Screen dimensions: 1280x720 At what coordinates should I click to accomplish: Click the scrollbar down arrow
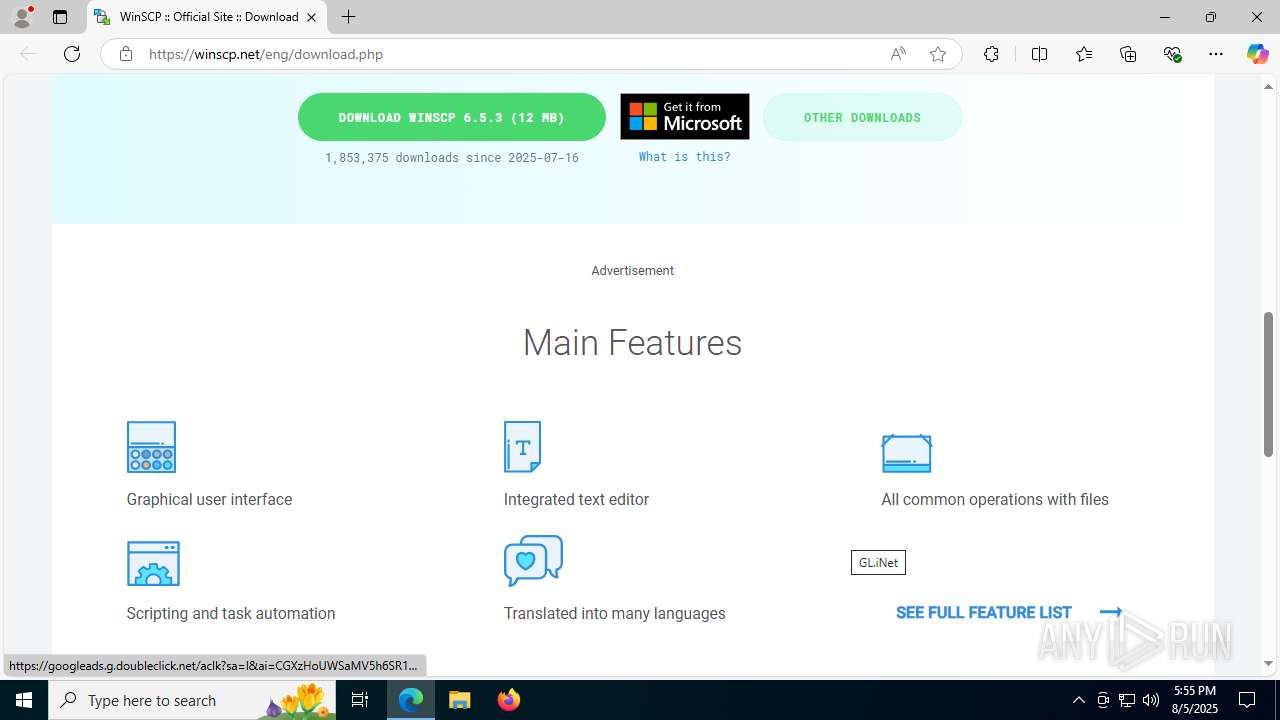pyautogui.click(x=1269, y=663)
